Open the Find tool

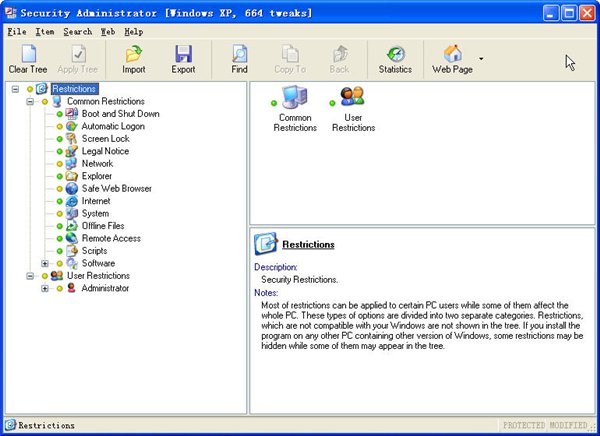(x=239, y=59)
